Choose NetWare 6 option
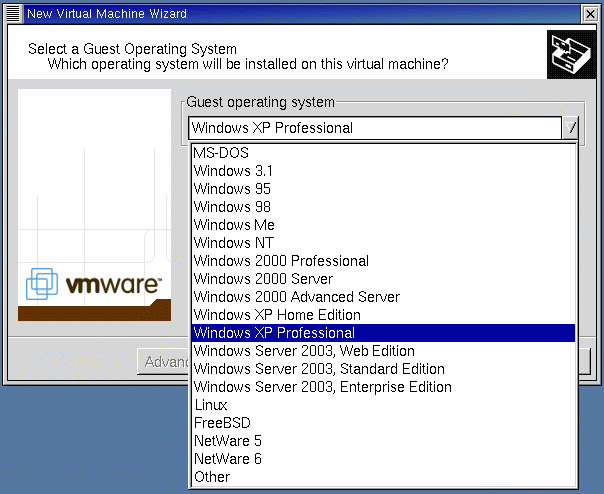 (x=383, y=459)
